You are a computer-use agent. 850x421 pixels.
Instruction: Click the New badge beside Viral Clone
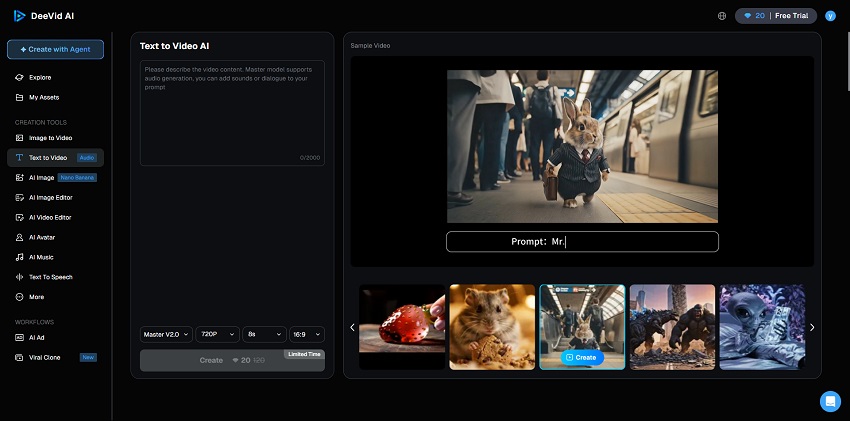click(88, 358)
